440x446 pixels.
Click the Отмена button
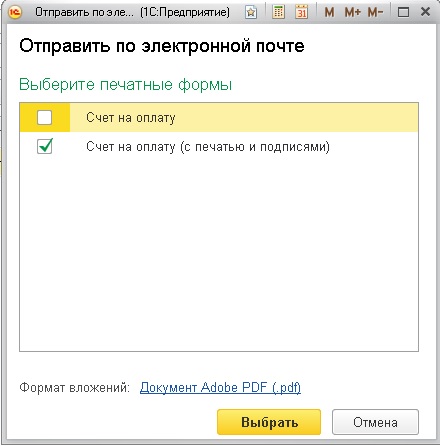pyautogui.click(x=375, y=422)
